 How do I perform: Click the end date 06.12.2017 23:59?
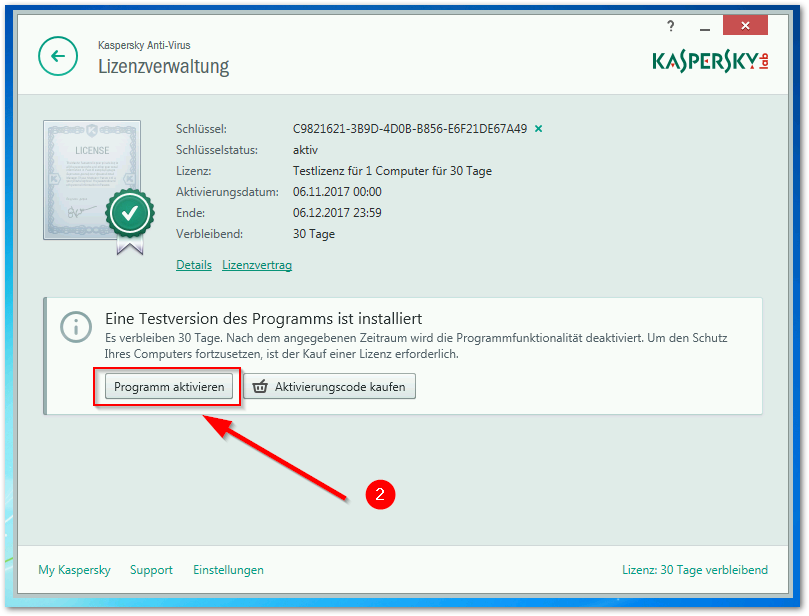[x=337, y=213]
